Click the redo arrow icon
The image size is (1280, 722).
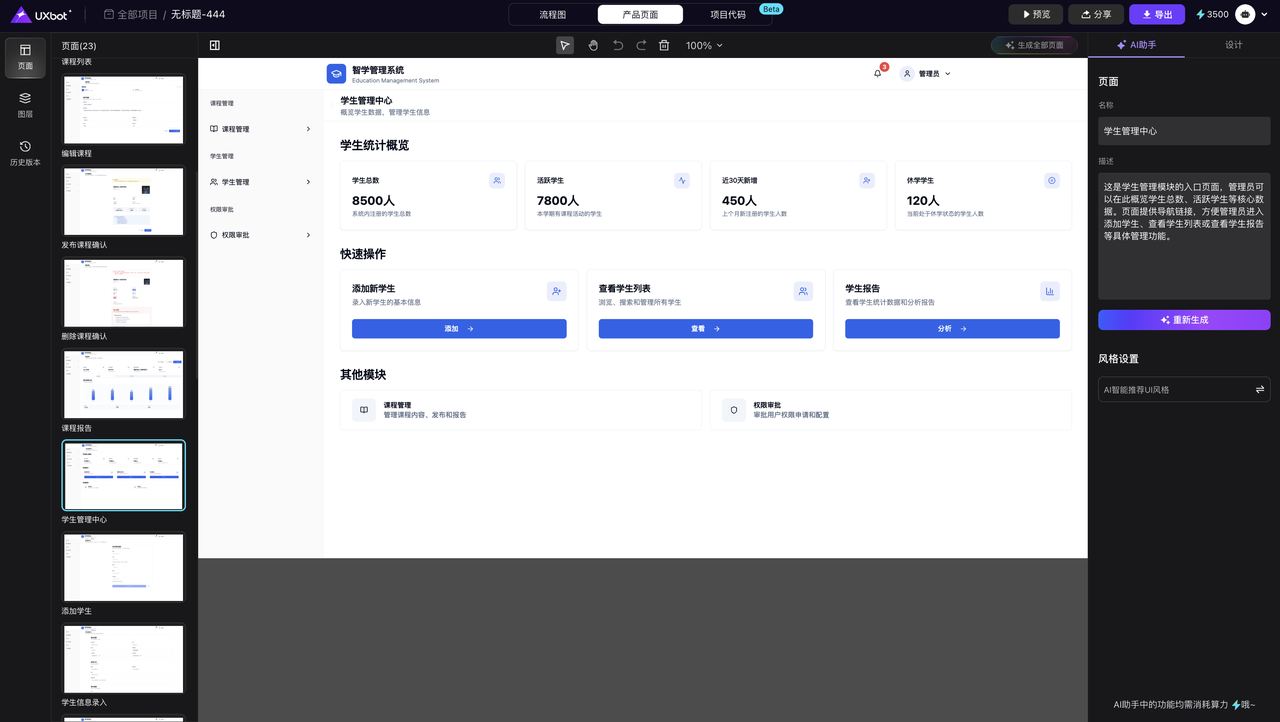point(641,45)
